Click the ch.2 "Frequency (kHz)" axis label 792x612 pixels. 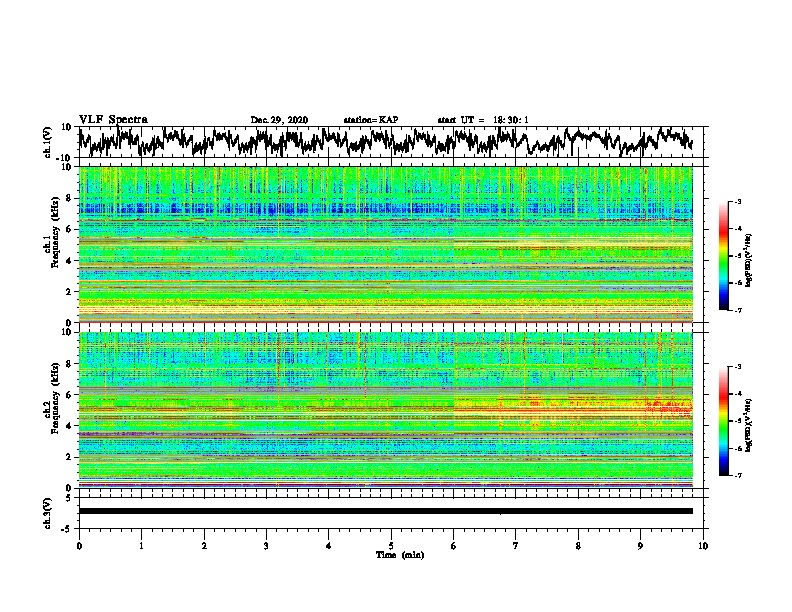pos(55,398)
